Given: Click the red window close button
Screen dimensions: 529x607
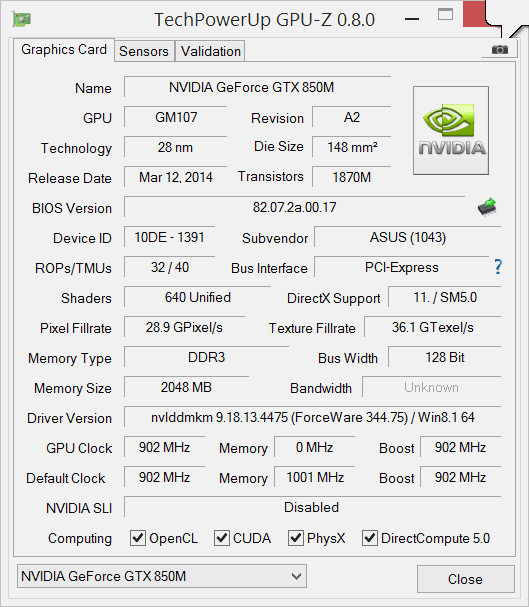Looking at the screenshot, I should (474, 14).
